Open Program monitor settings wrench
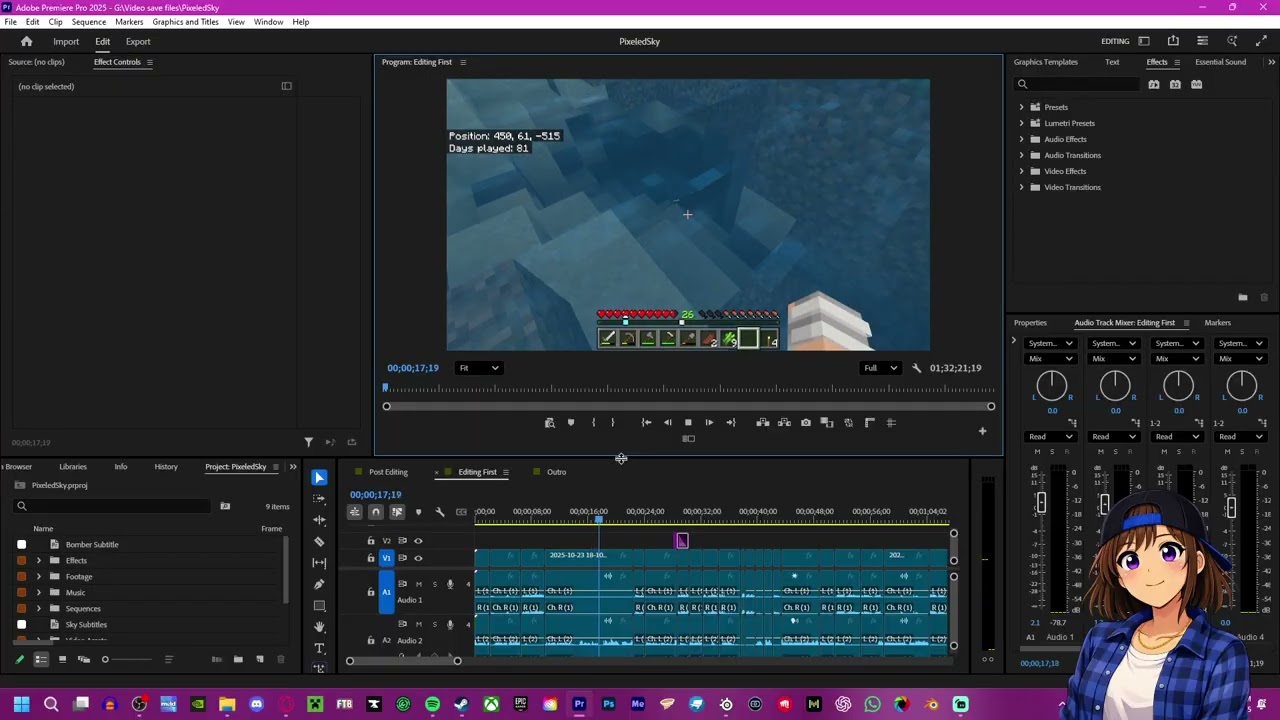The width and height of the screenshot is (1280, 720). 916,368
